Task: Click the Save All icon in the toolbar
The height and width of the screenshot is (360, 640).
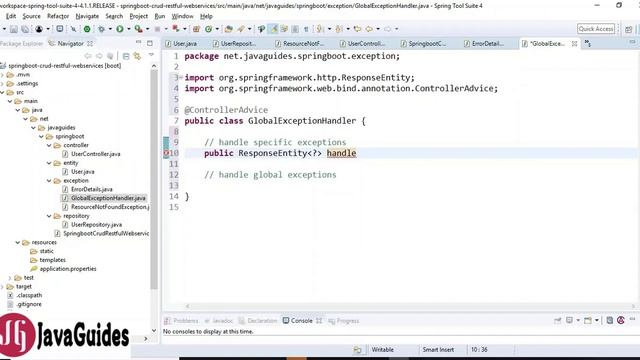Action: 25,29
